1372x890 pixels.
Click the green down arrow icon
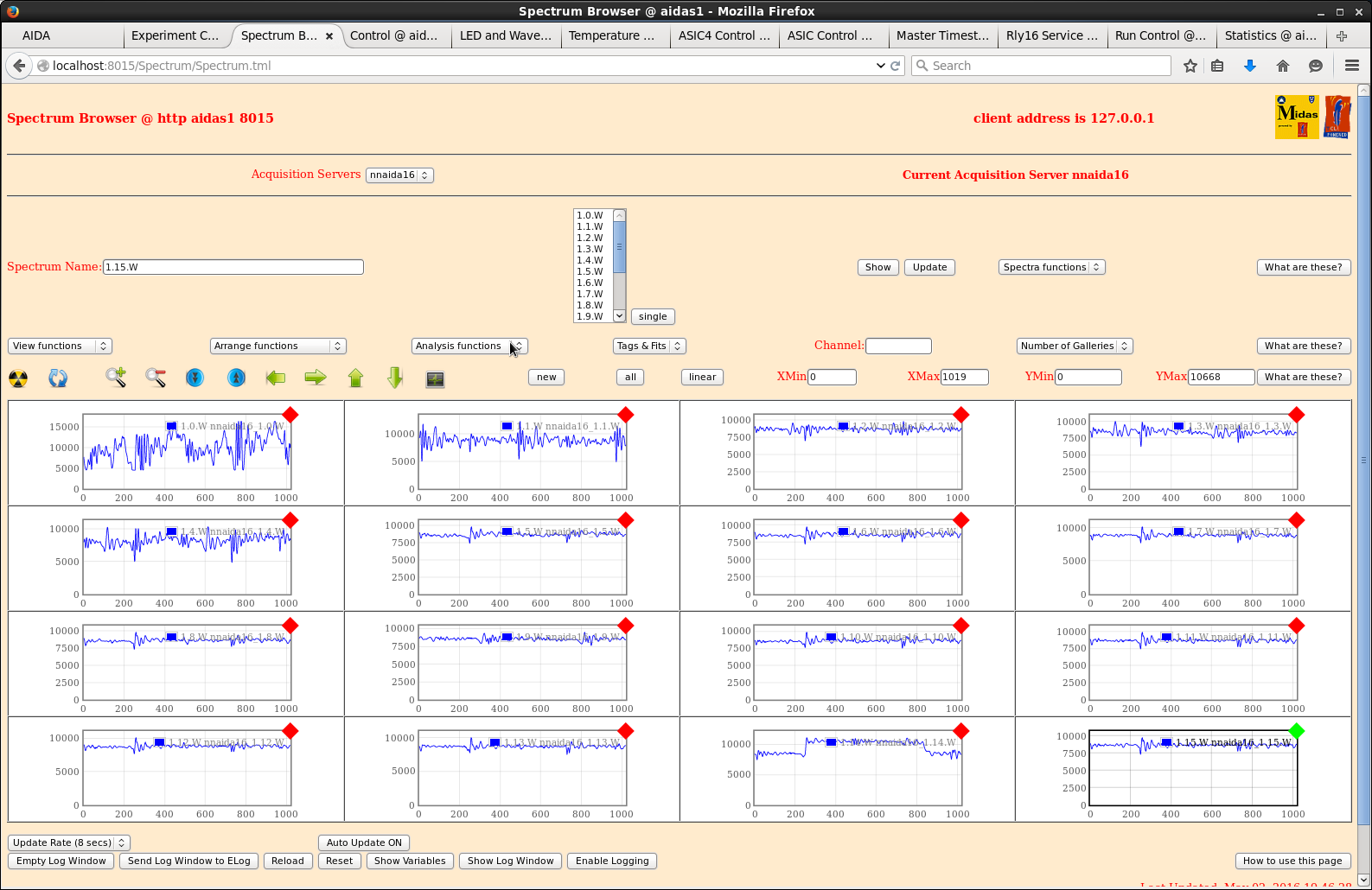[395, 378]
